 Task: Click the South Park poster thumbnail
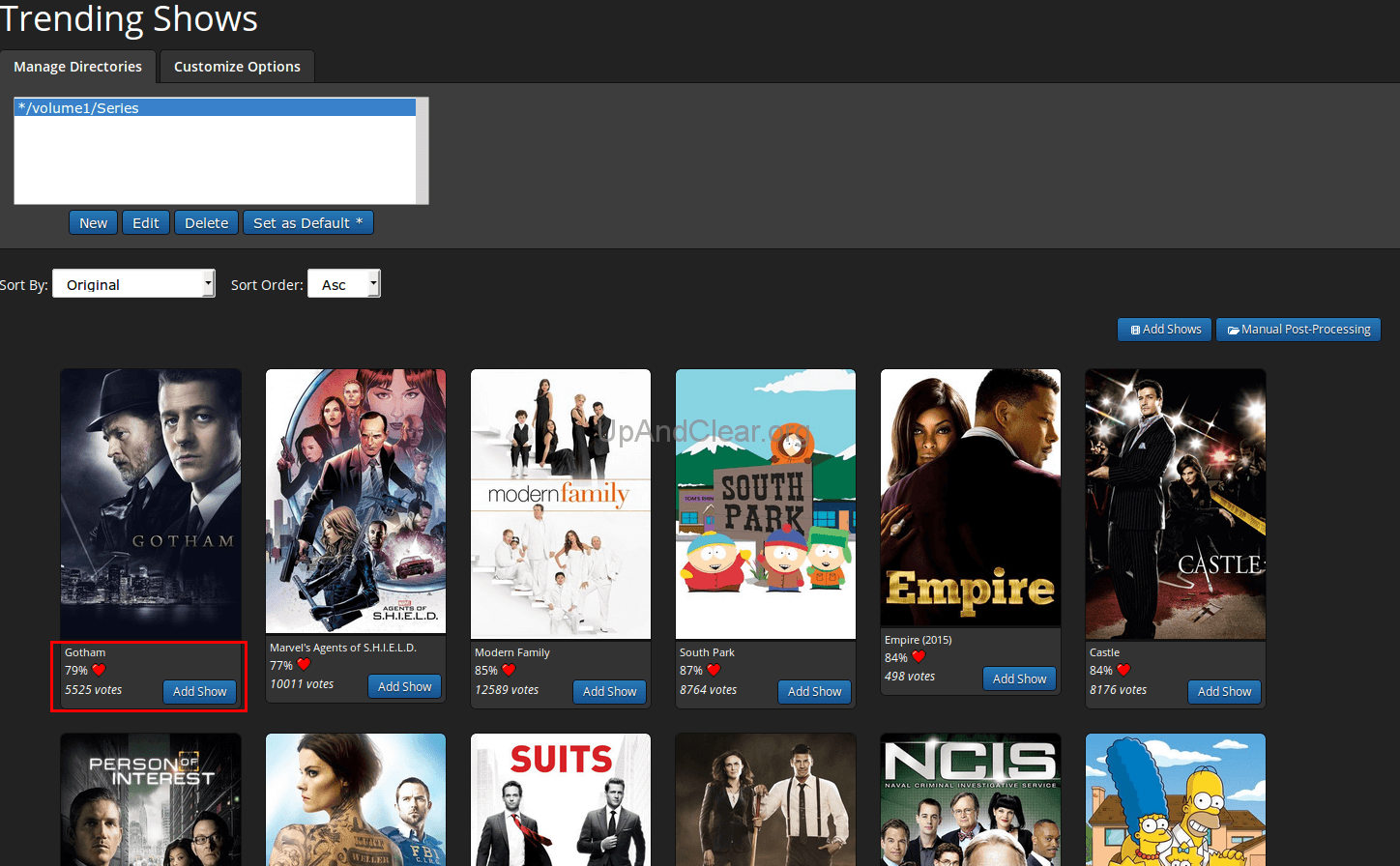[x=766, y=504]
